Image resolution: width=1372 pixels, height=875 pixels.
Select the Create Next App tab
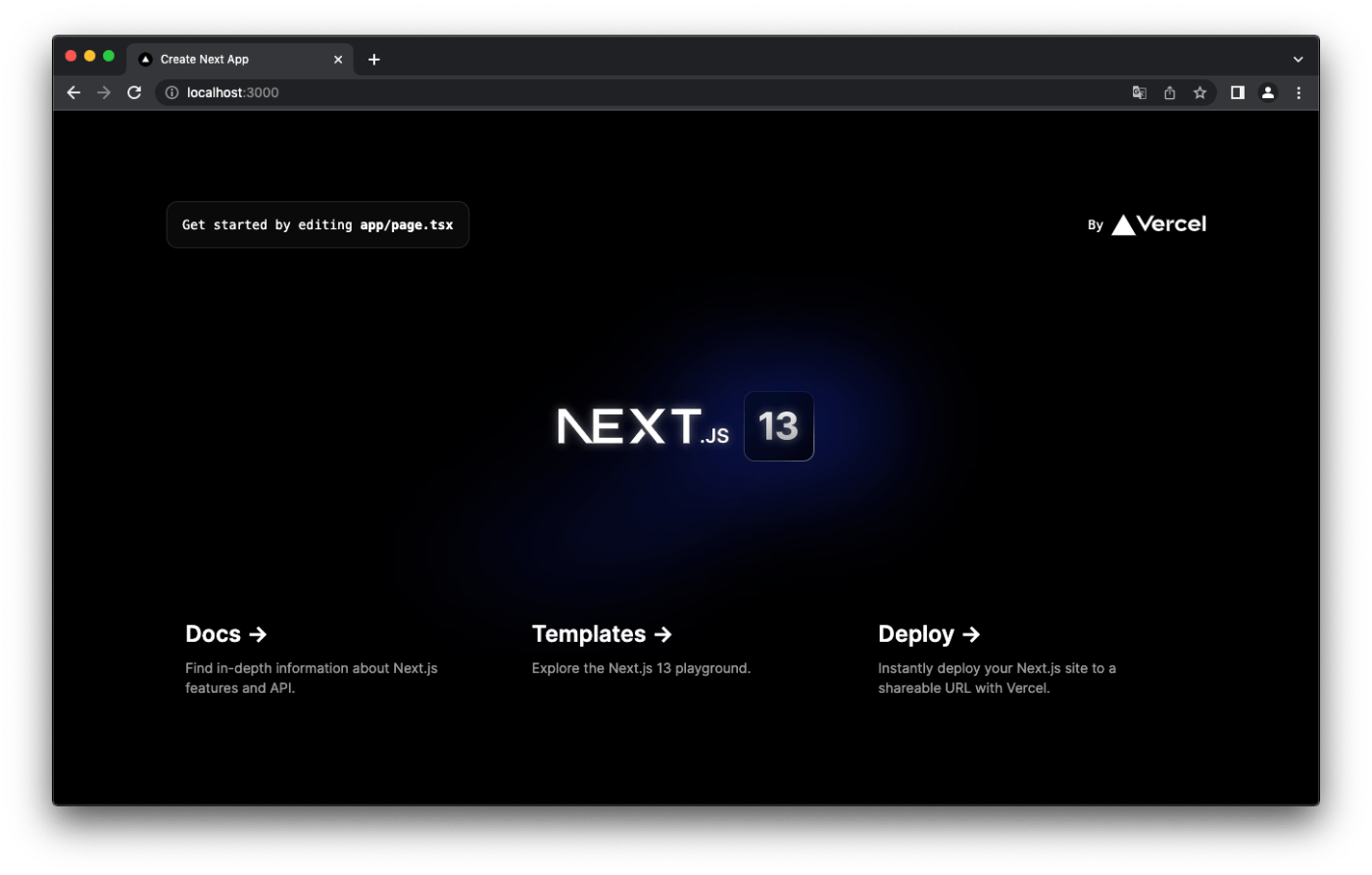(x=240, y=59)
